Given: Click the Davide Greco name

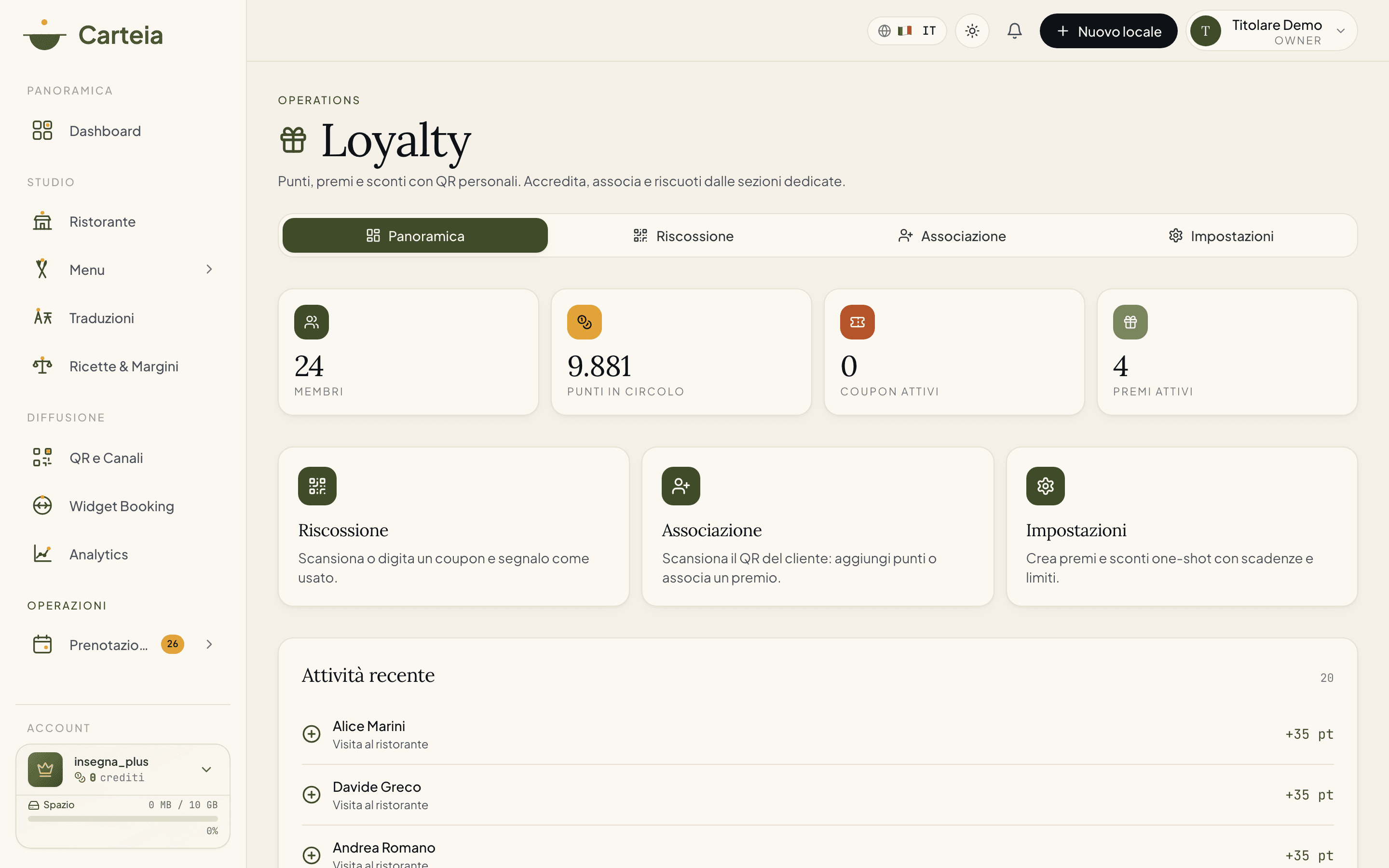Looking at the screenshot, I should pyautogui.click(x=377, y=787).
